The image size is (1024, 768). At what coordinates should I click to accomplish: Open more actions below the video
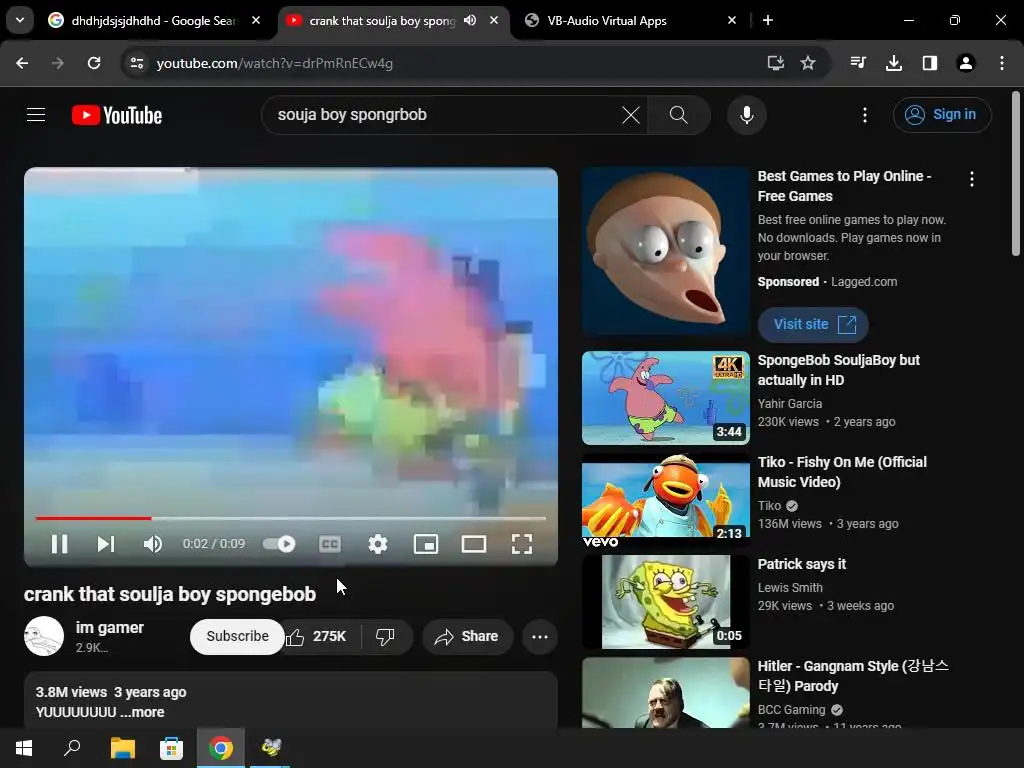[539, 637]
